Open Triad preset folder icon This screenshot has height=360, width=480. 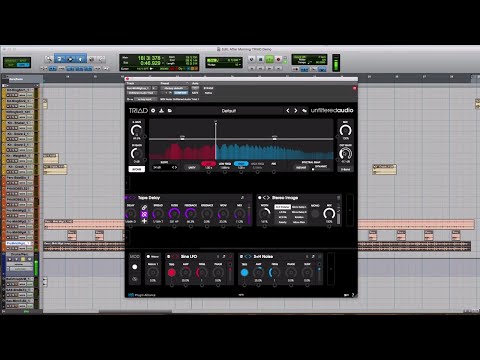[x=170, y=110]
